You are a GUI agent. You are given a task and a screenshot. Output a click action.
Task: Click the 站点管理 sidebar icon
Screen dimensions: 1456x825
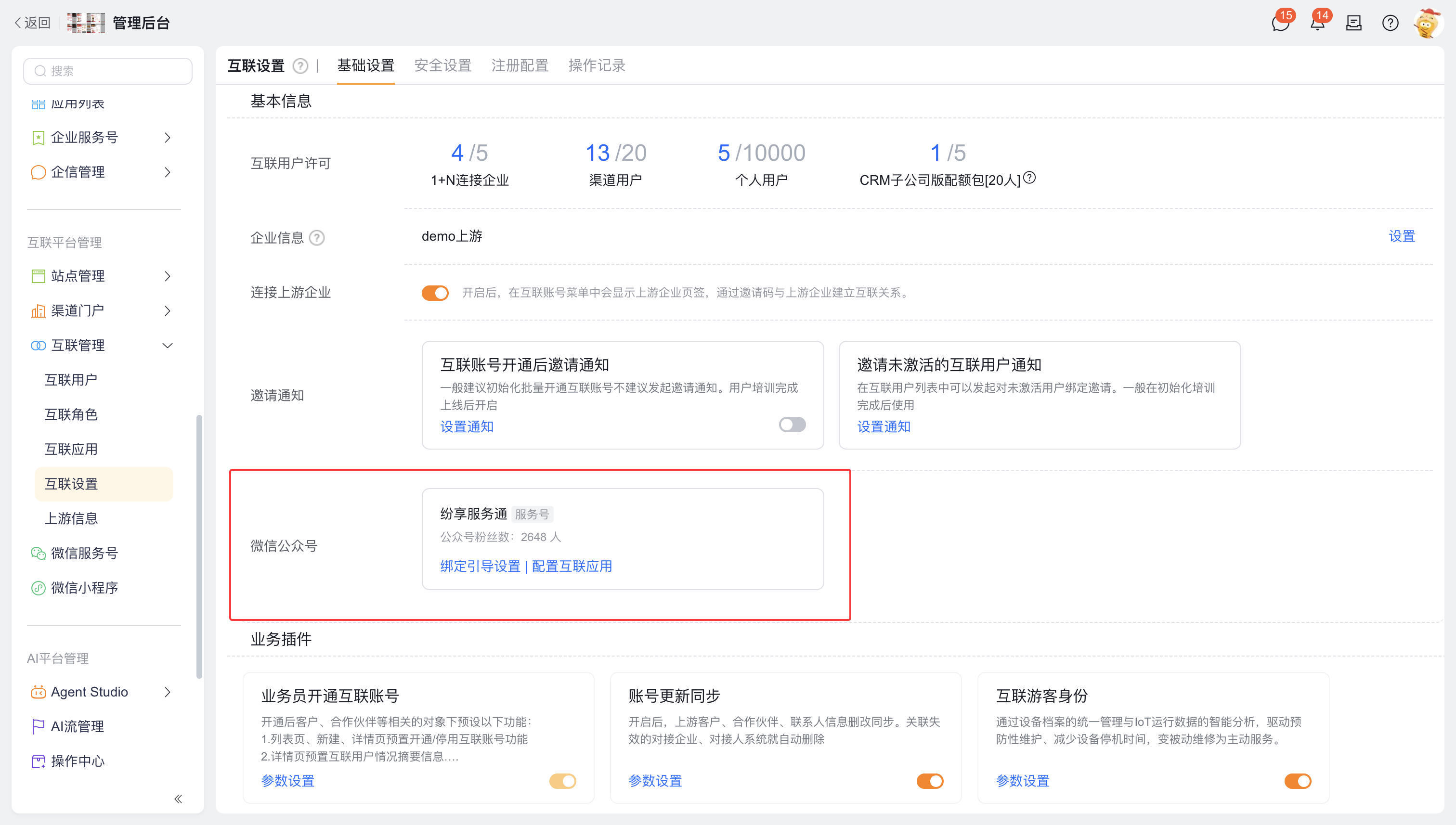pyautogui.click(x=38, y=276)
